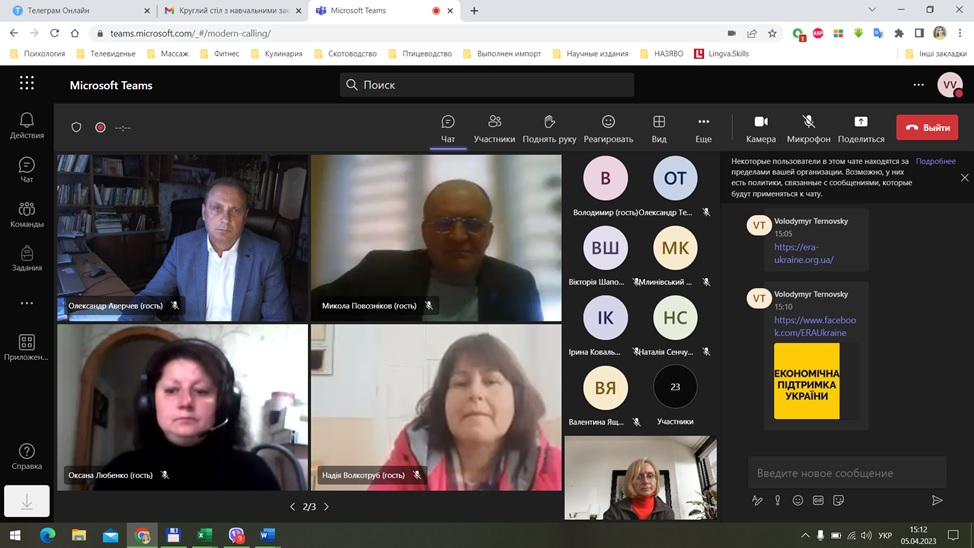Open Excel from the Windows taskbar
Image resolution: width=974 pixels, height=548 pixels.
tap(204, 535)
